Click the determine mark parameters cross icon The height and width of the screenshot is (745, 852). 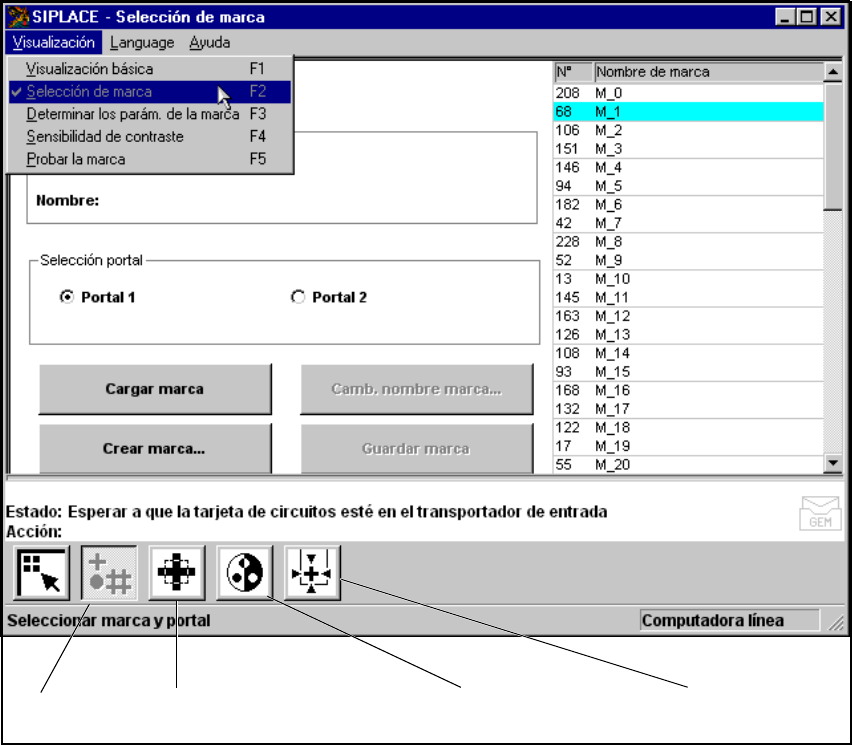tap(177, 573)
